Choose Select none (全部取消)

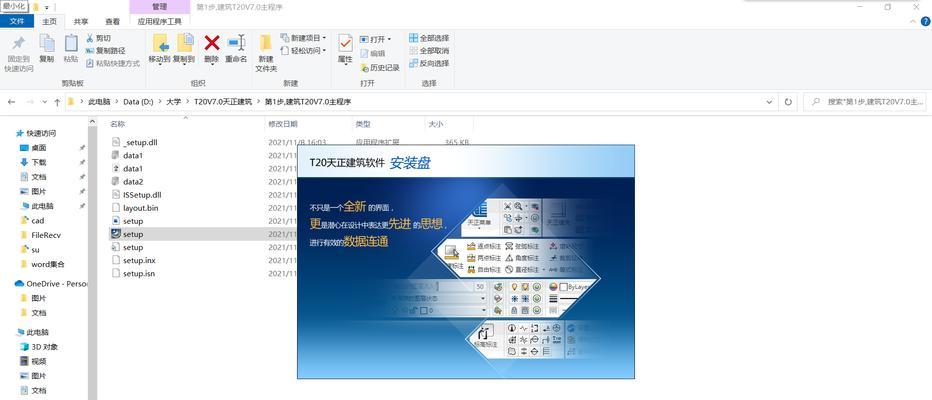429,51
